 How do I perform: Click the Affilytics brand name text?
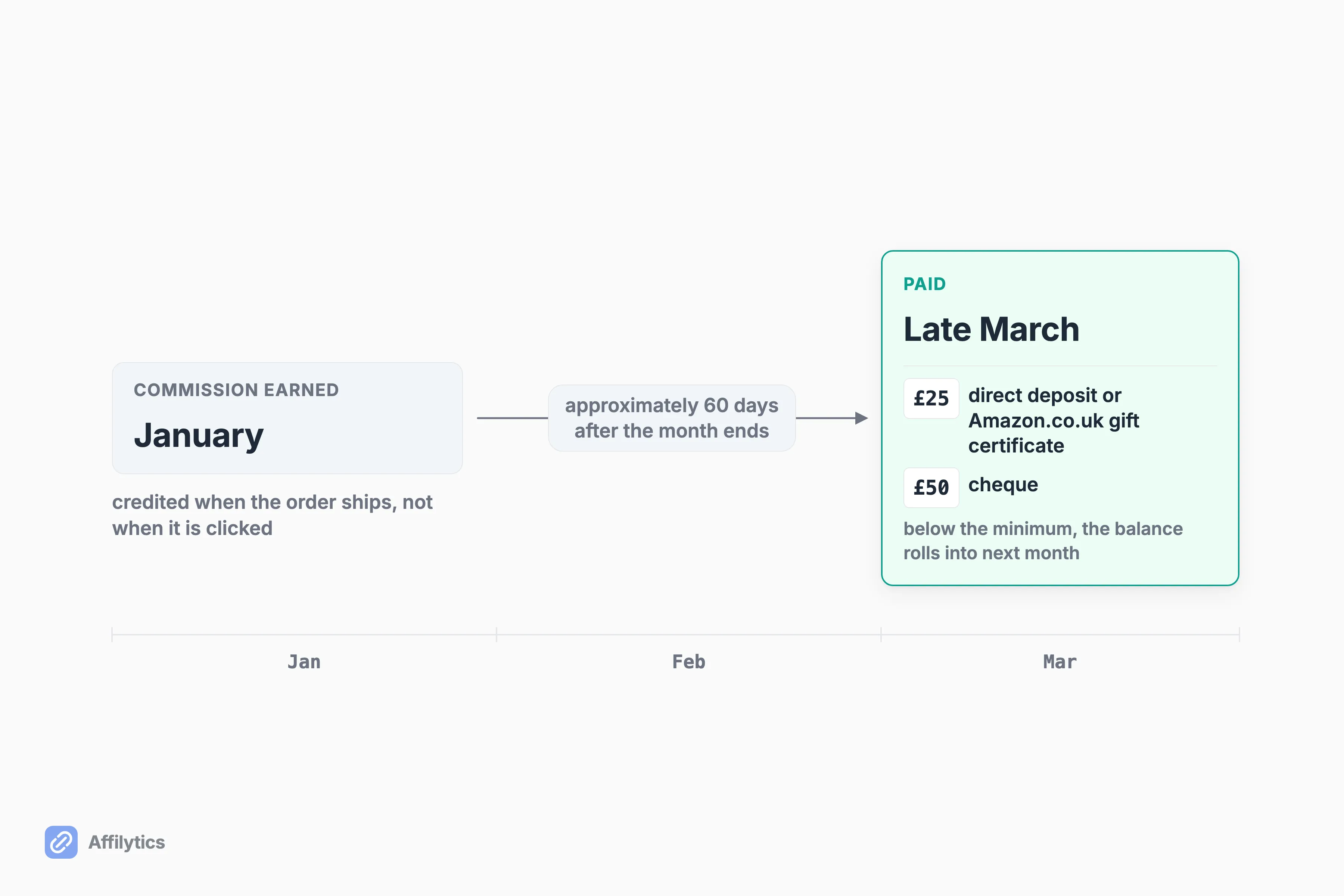tap(126, 842)
